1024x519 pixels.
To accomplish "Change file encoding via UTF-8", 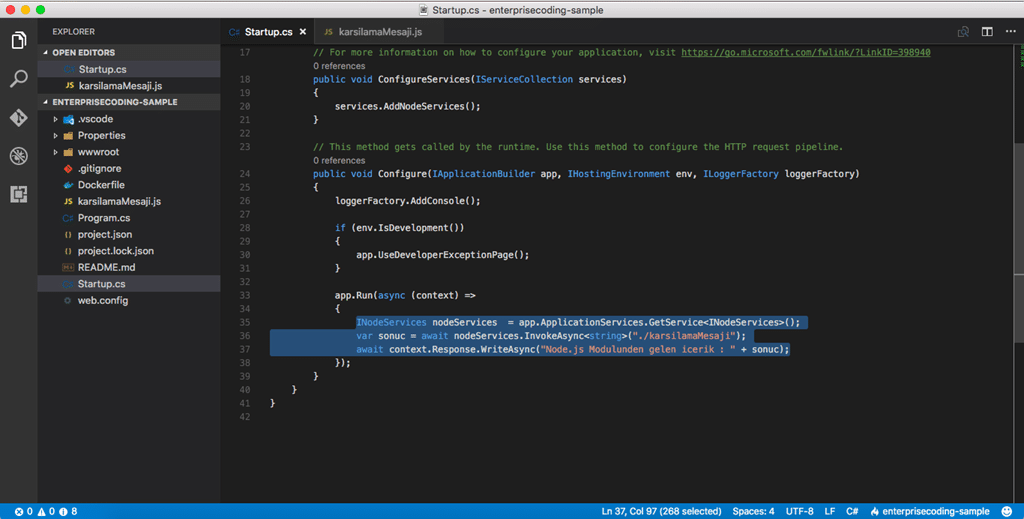I will (x=799, y=511).
